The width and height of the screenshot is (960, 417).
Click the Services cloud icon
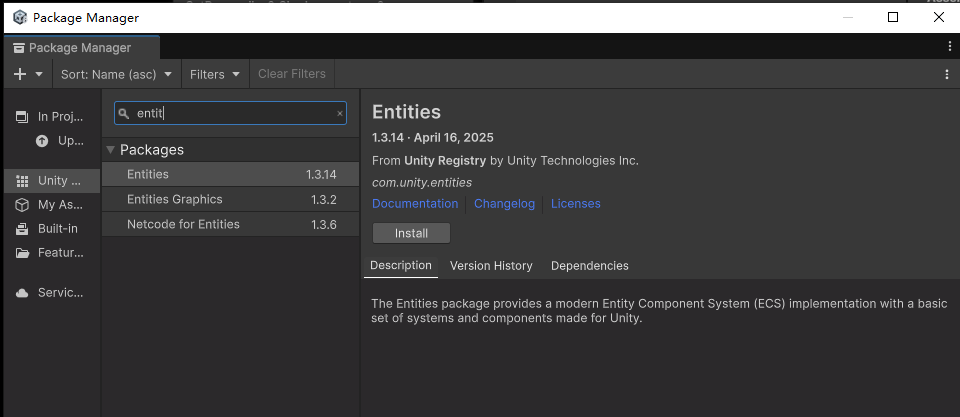coord(22,293)
